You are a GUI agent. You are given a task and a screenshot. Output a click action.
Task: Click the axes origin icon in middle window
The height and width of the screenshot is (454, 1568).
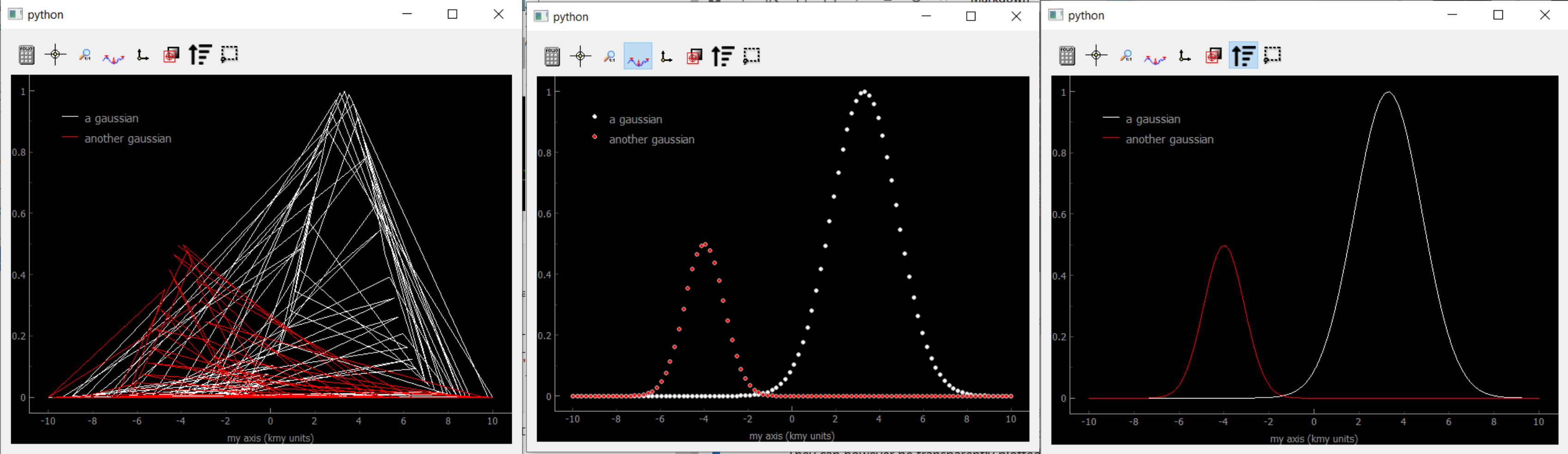(666, 57)
